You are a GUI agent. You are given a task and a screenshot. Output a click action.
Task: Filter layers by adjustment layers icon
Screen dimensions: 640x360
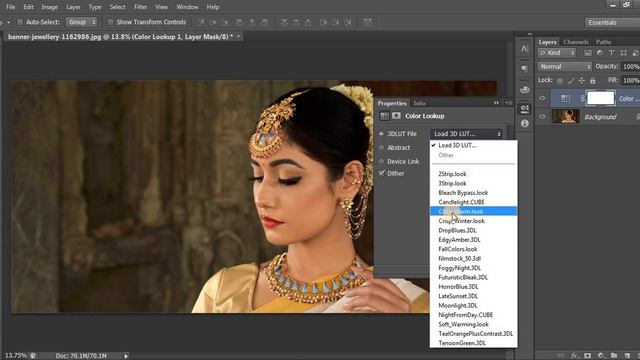tap(600, 53)
